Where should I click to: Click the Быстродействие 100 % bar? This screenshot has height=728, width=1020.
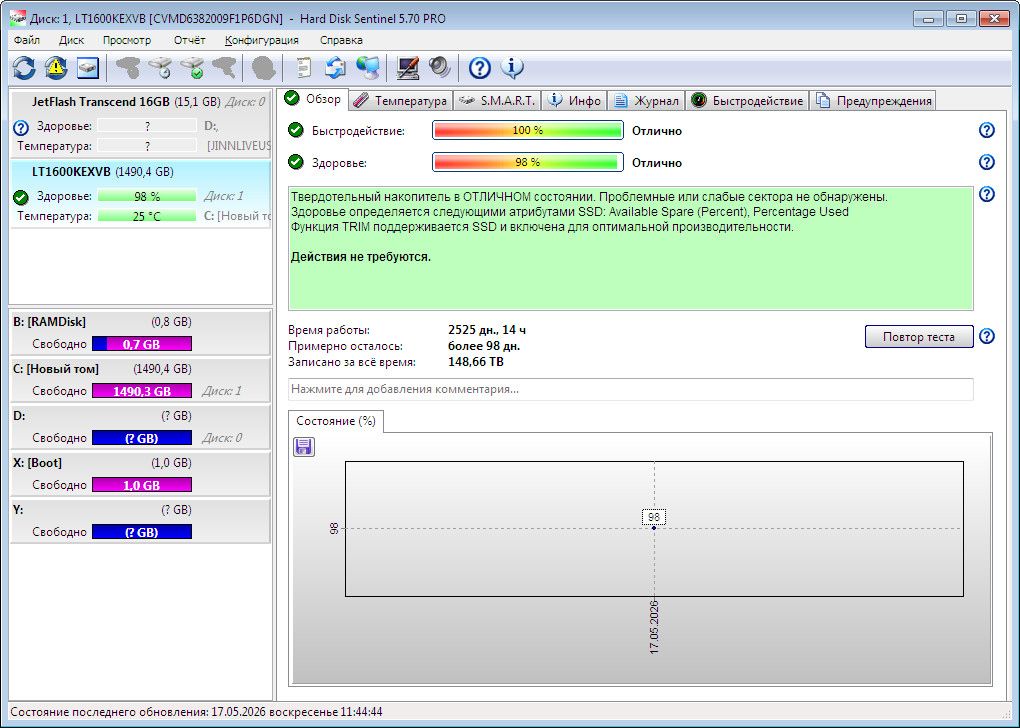click(x=528, y=130)
